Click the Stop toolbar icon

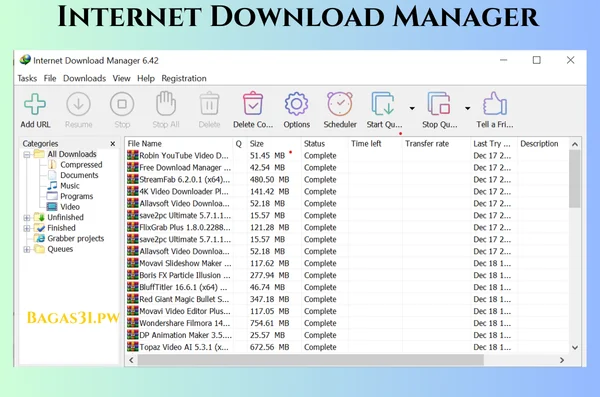[x=122, y=104]
